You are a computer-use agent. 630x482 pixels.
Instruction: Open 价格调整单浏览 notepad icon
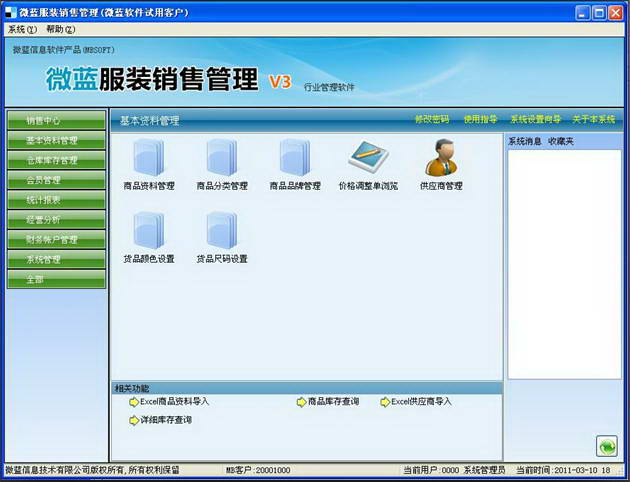368,157
